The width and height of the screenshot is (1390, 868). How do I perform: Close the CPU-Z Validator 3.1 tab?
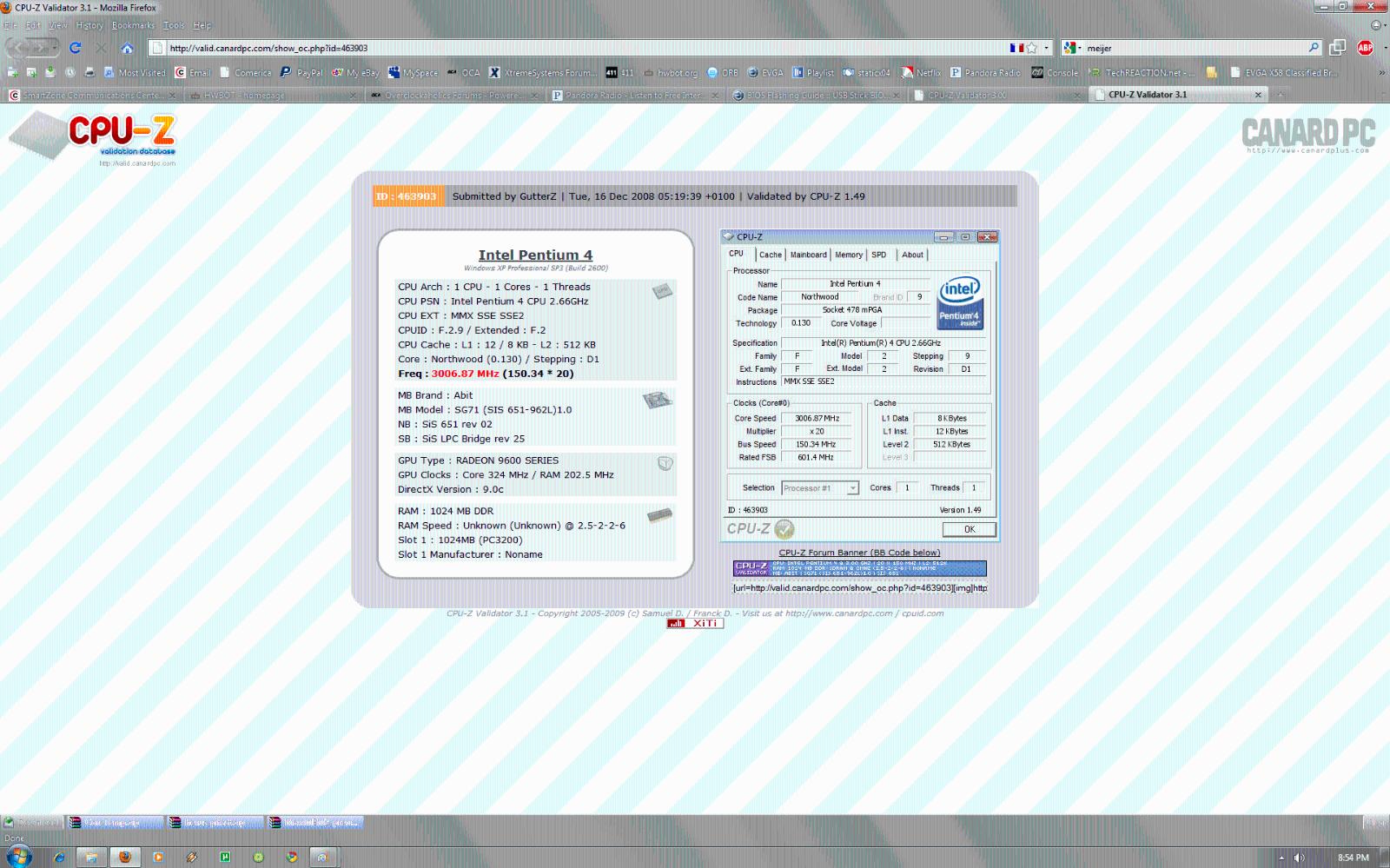[1257, 95]
